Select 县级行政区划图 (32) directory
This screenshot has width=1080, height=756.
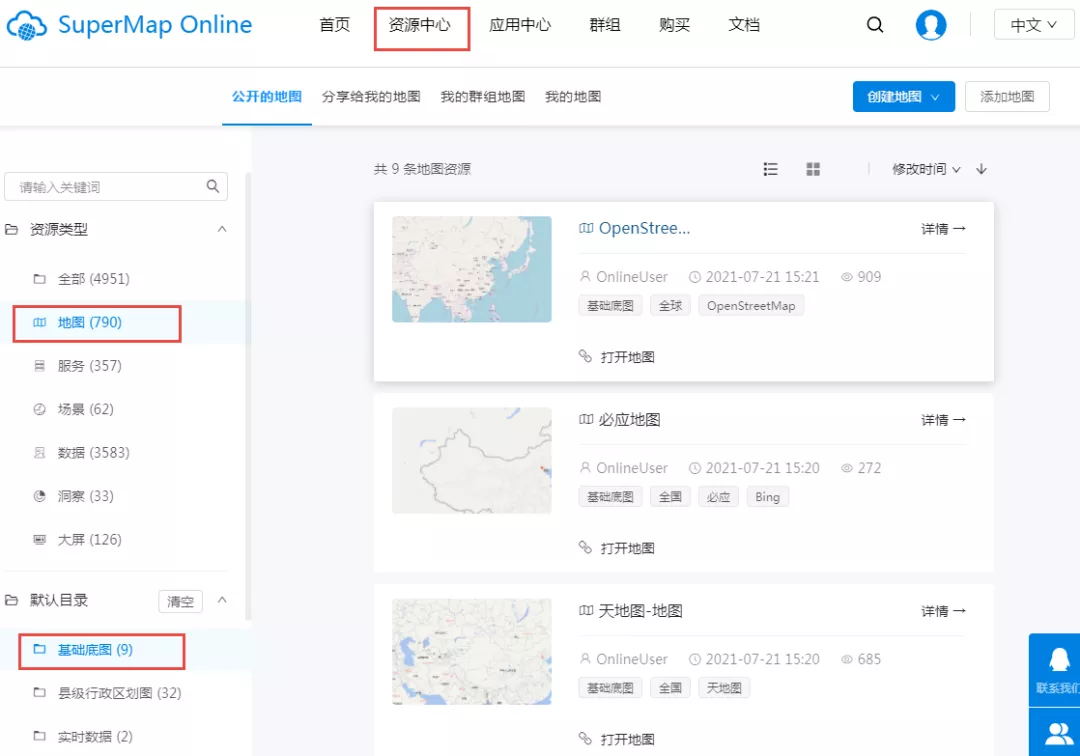click(119, 693)
